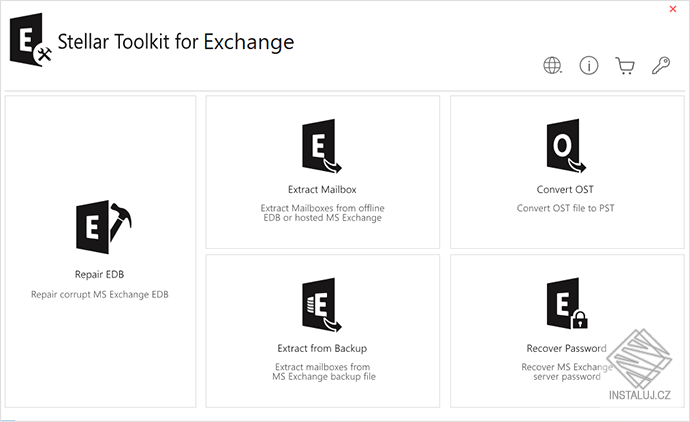Viewport: 690px width, 422px height.
Task: Select the Extract Mailbox title
Action: pos(322,190)
